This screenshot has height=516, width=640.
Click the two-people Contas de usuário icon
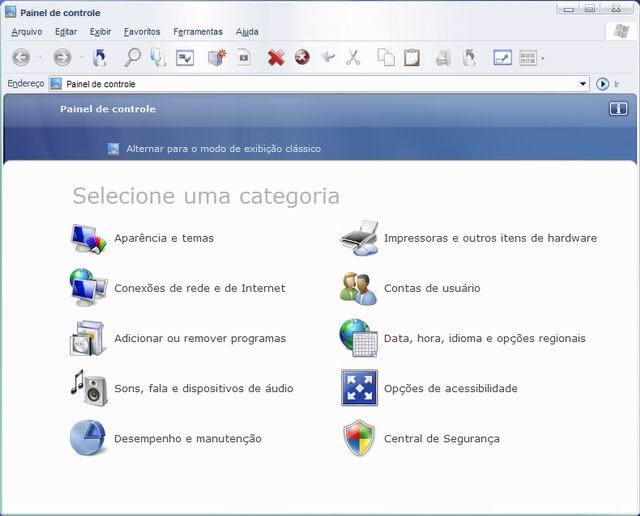(x=358, y=288)
